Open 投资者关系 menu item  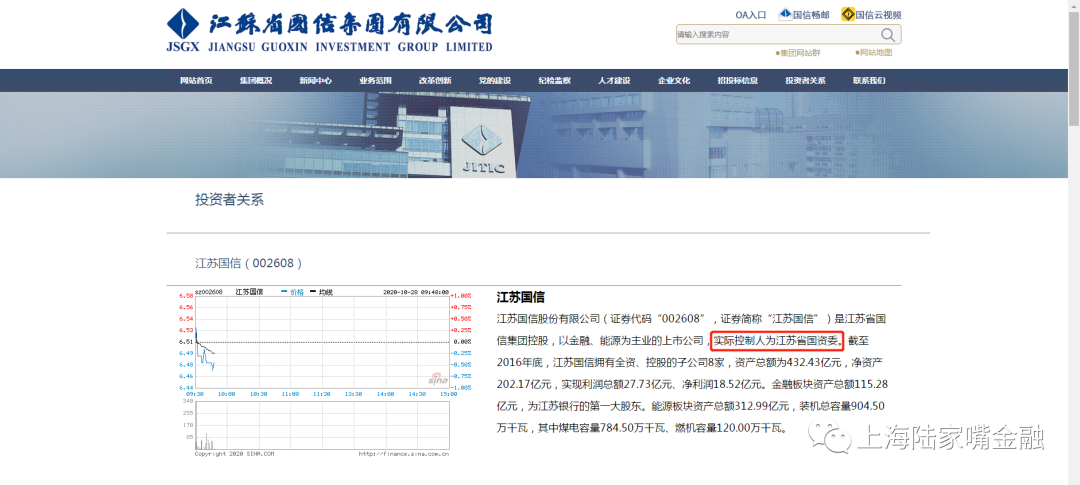pyautogui.click(x=805, y=81)
